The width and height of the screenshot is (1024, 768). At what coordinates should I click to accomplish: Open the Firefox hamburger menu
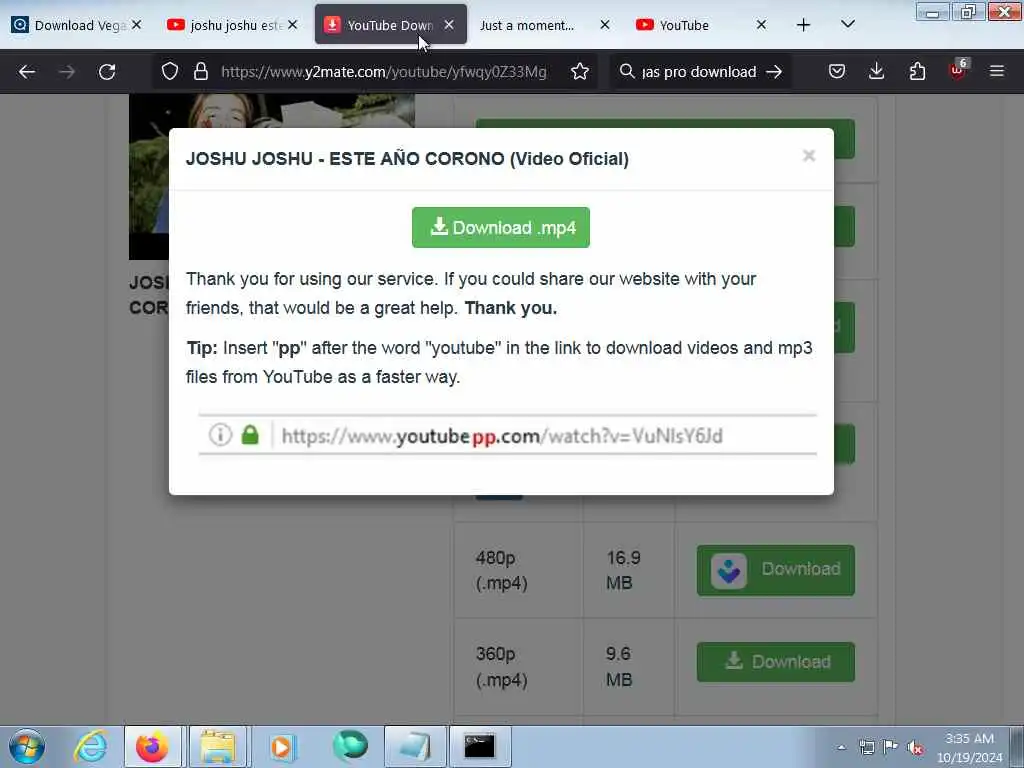pos(997,71)
